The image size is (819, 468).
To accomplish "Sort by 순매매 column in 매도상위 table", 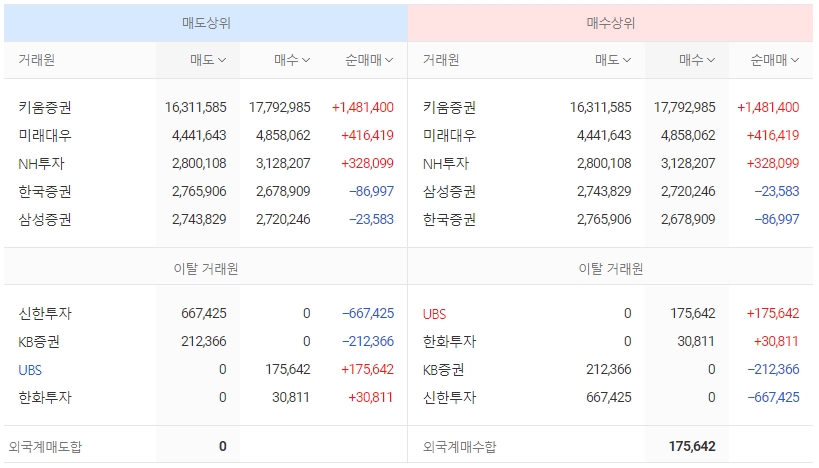I will click(x=369, y=60).
